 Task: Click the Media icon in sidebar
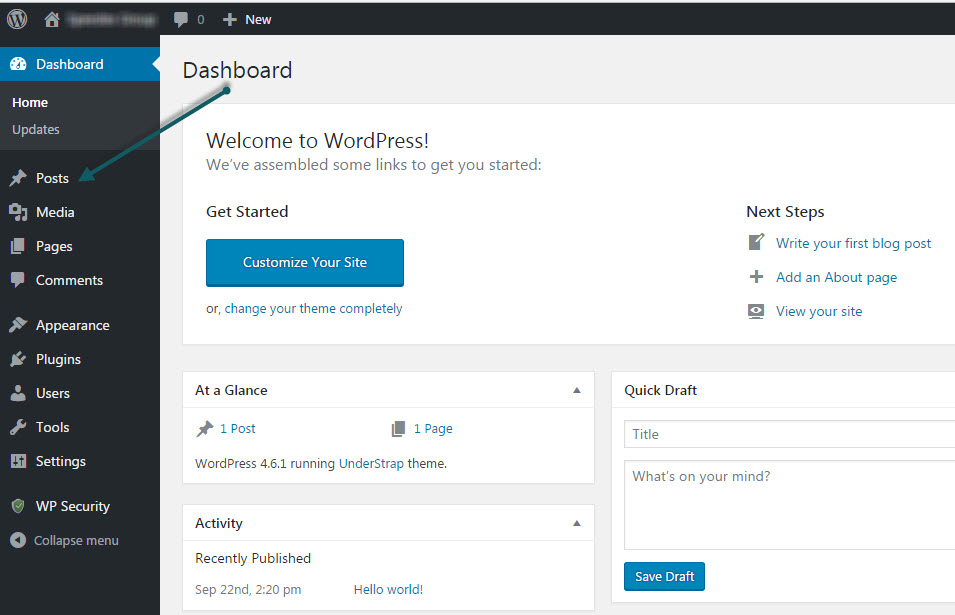click(18, 212)
